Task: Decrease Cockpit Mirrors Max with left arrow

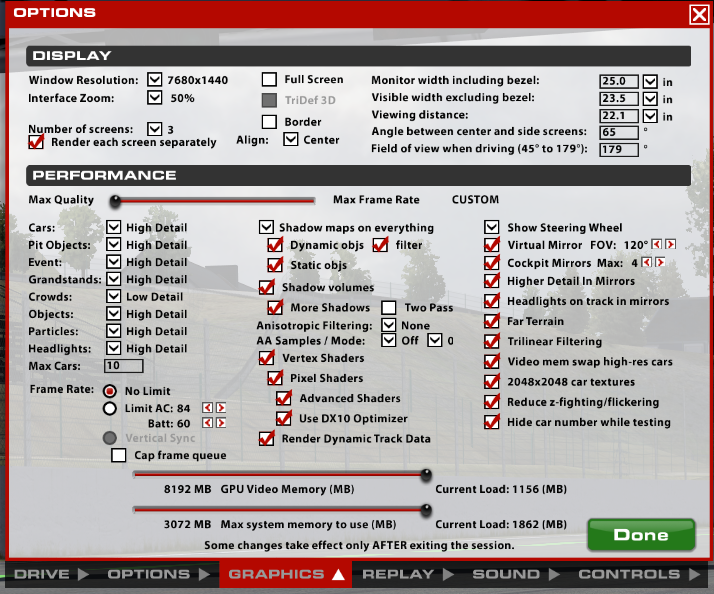Action: pyautogui.click(x=647, y=262)
